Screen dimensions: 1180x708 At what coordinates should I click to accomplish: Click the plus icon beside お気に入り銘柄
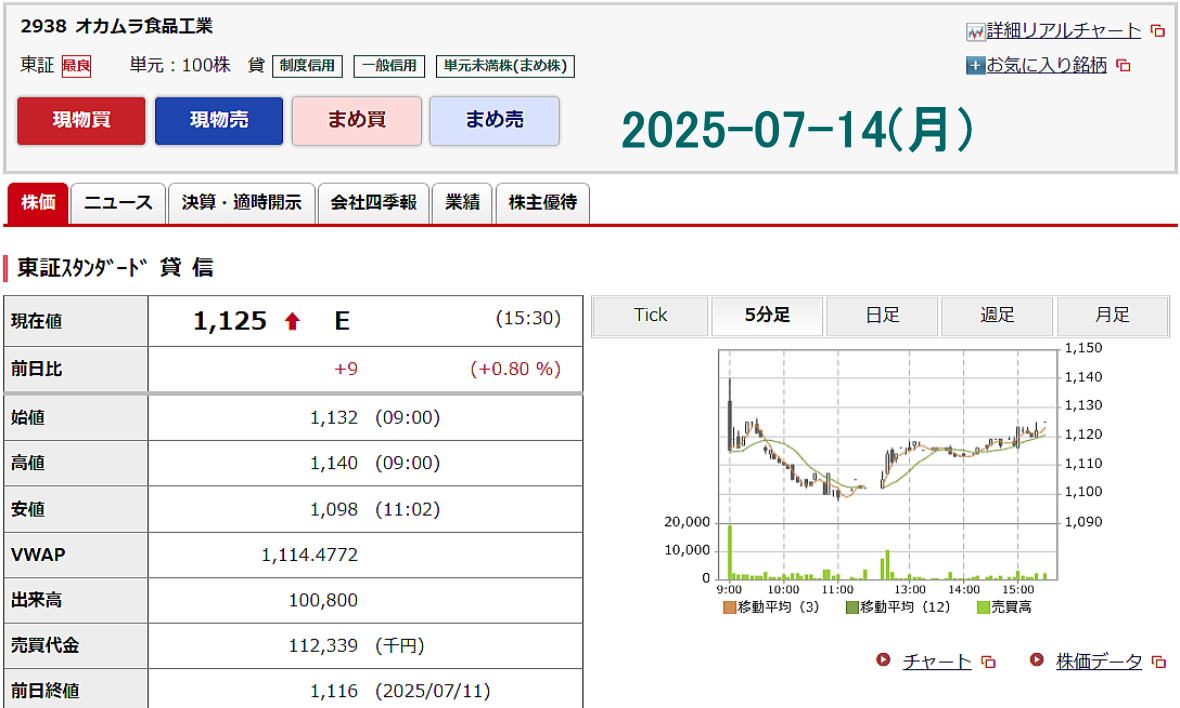[x=975, y=65]
